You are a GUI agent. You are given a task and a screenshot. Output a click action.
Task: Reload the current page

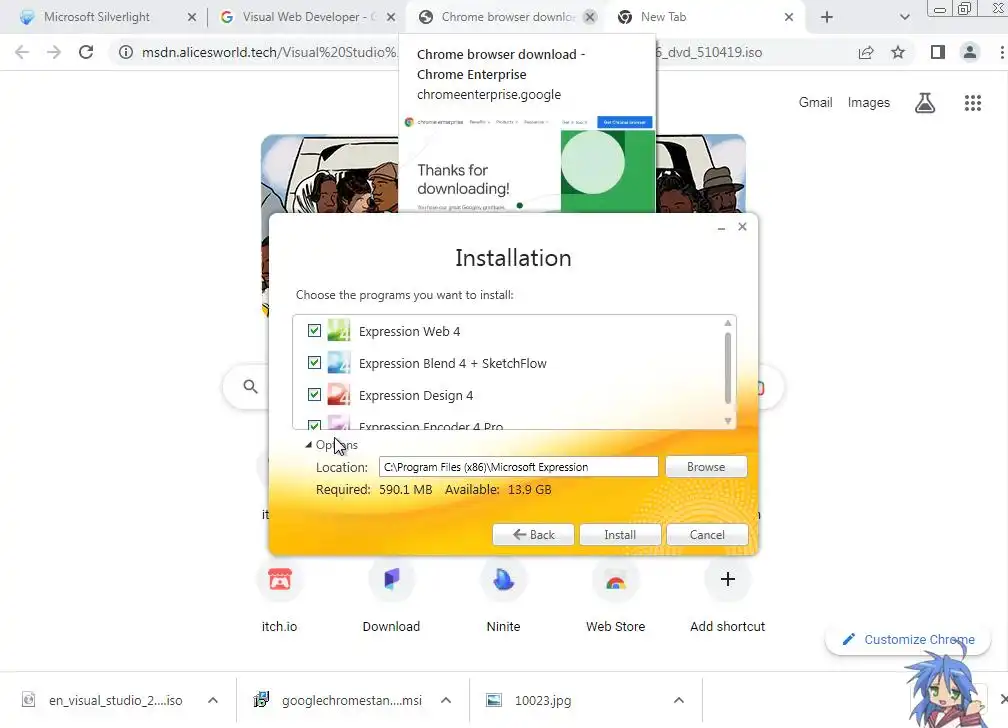pos(86,52)
